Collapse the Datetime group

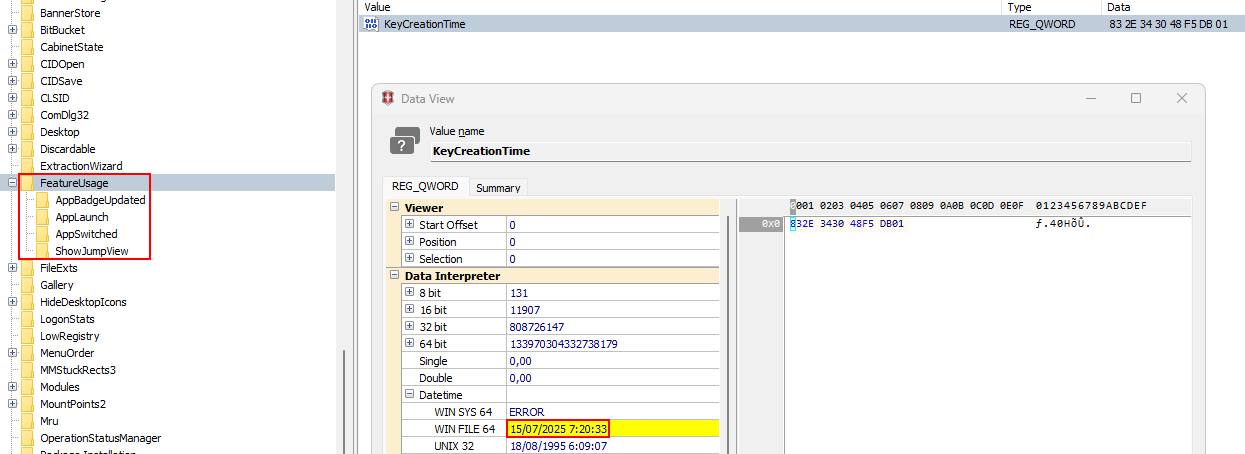click(x=409, y=395)
